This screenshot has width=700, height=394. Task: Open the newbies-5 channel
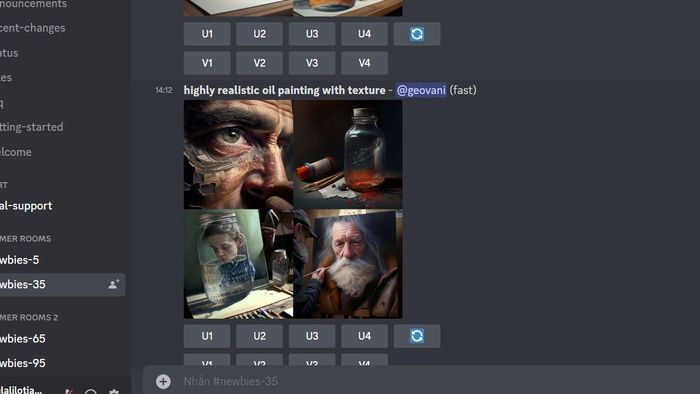pyautogui.click(x=20, y=260)
